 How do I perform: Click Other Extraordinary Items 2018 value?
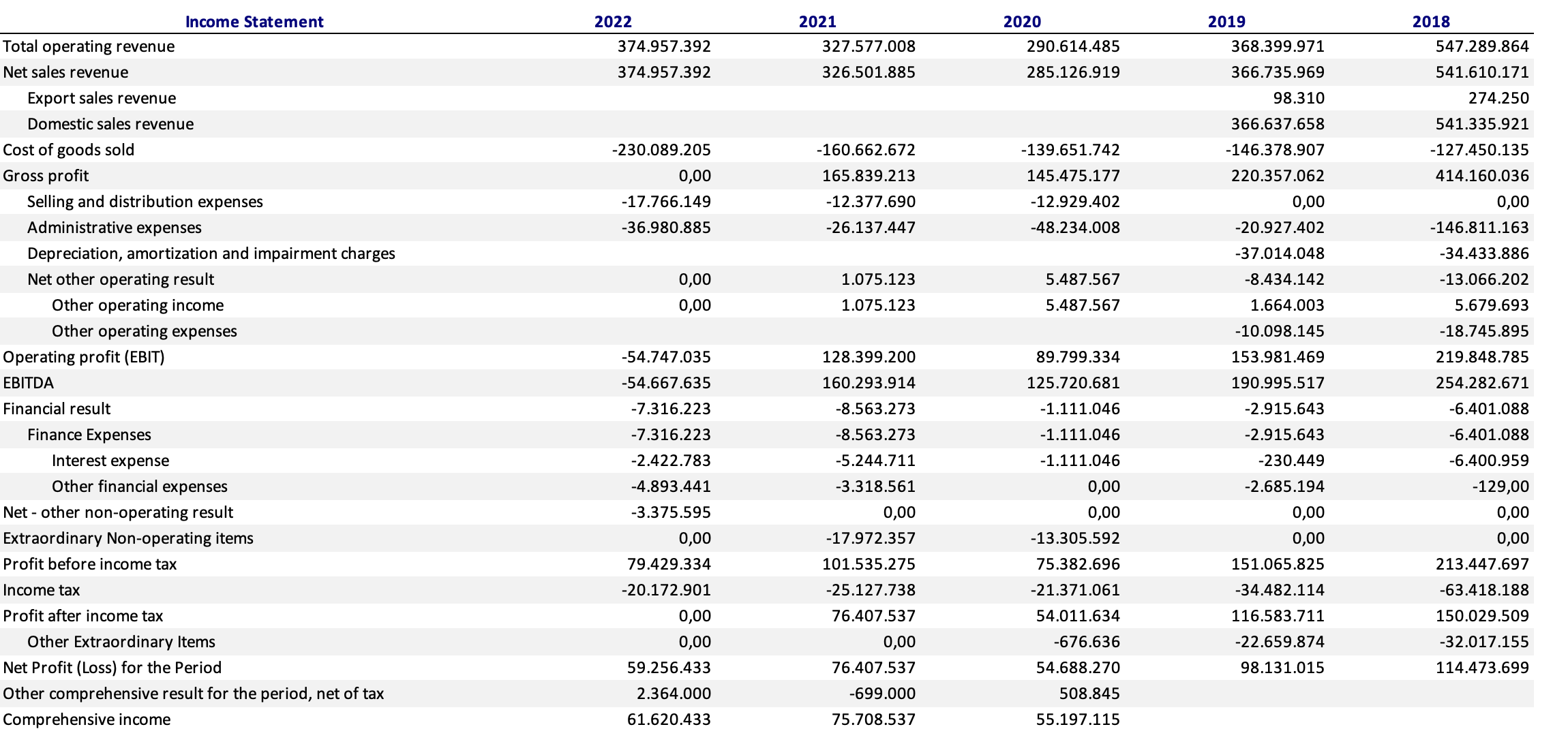point(1483,642)
